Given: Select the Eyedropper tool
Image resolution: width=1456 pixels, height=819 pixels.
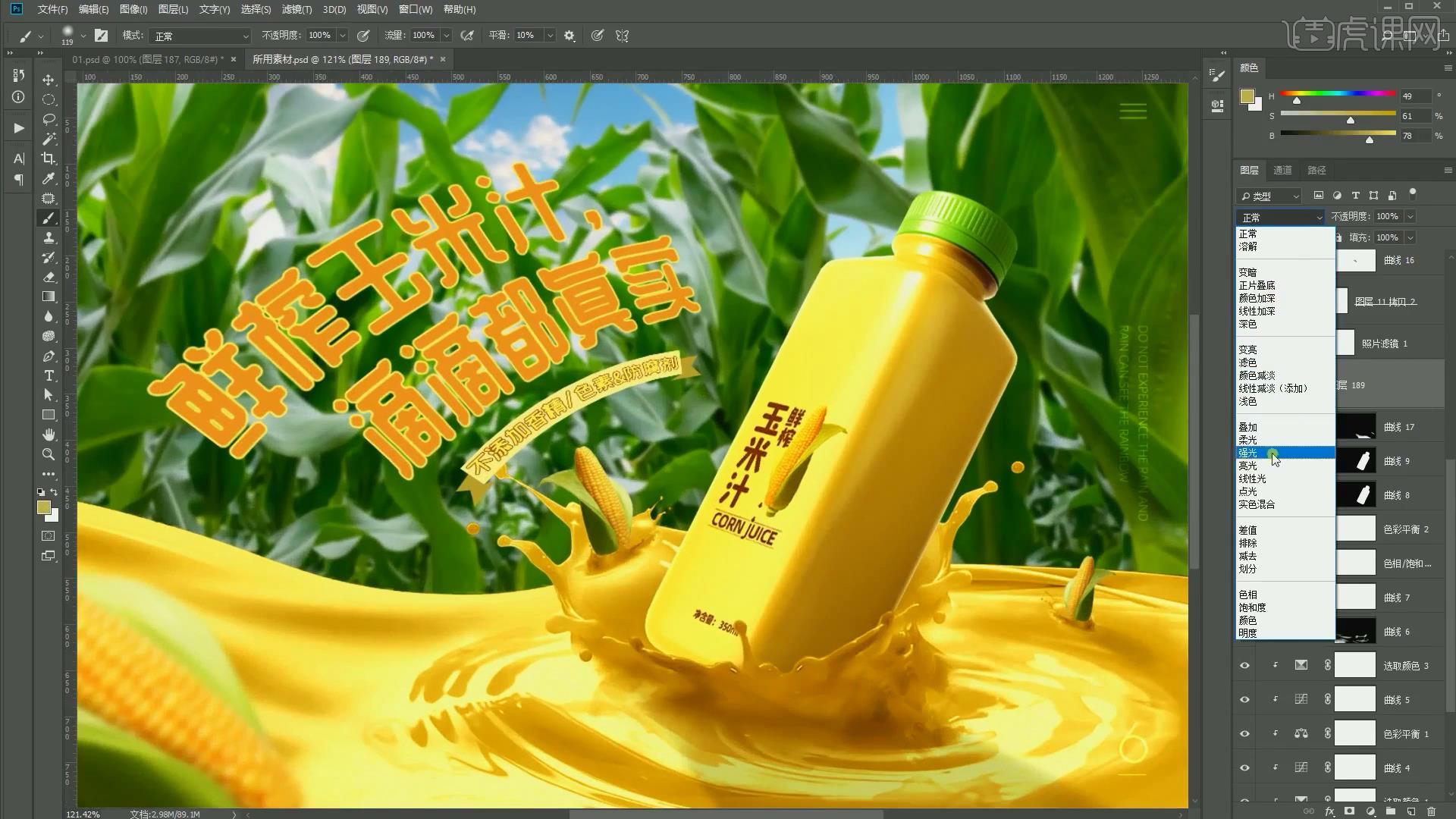Looking at the screenshot, I should [49, 179].
